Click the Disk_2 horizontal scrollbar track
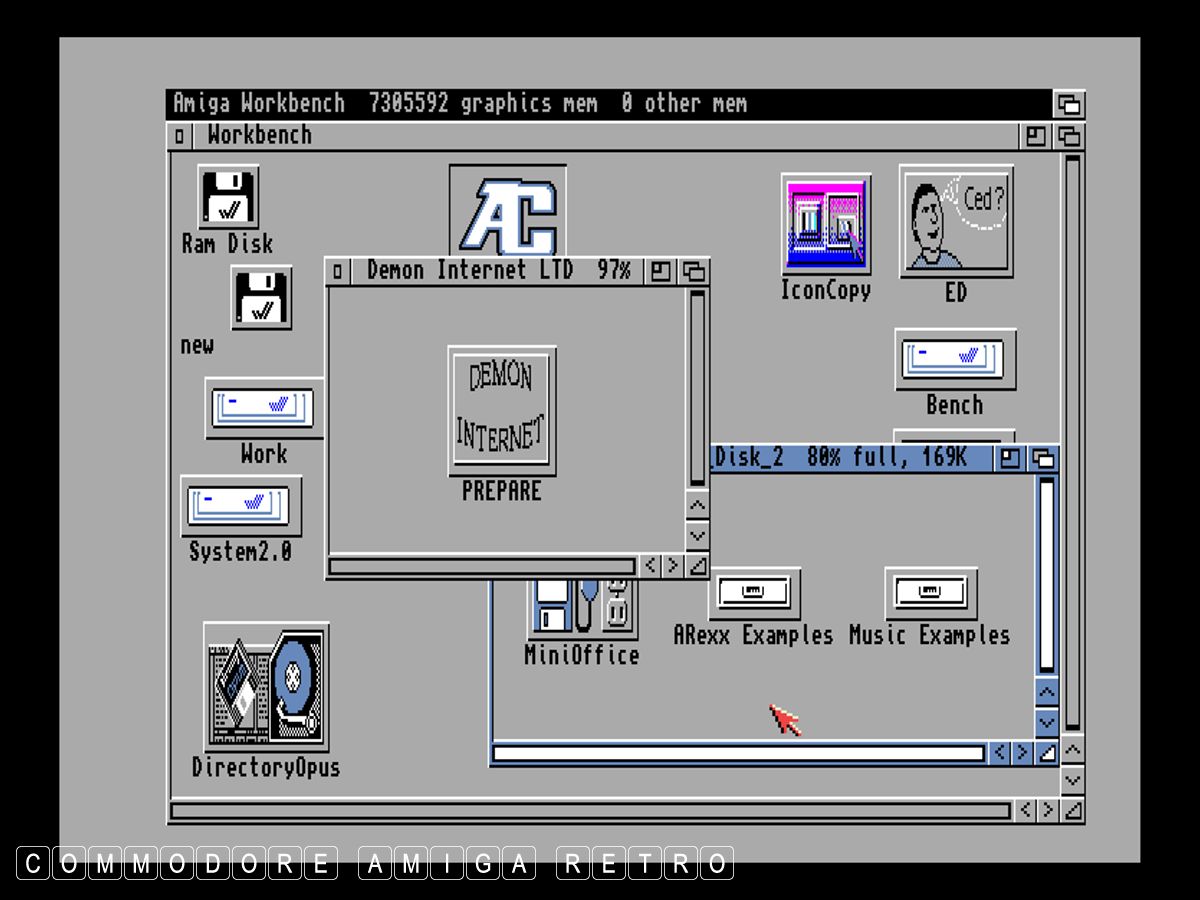 (738, 753)
